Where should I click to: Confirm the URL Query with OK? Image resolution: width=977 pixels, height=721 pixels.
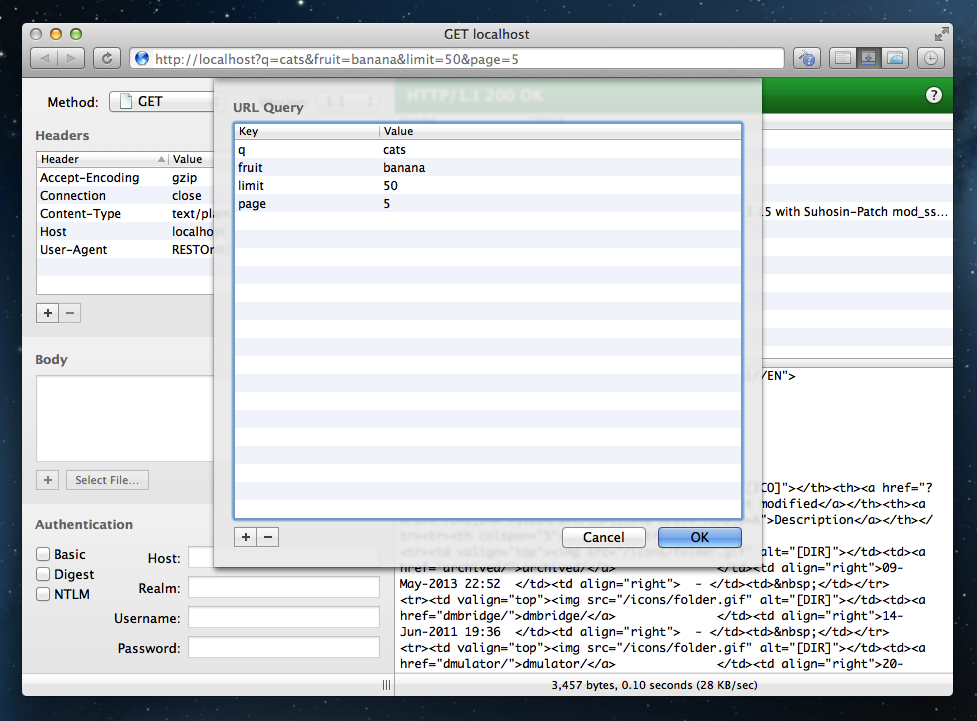pos(700,537)
